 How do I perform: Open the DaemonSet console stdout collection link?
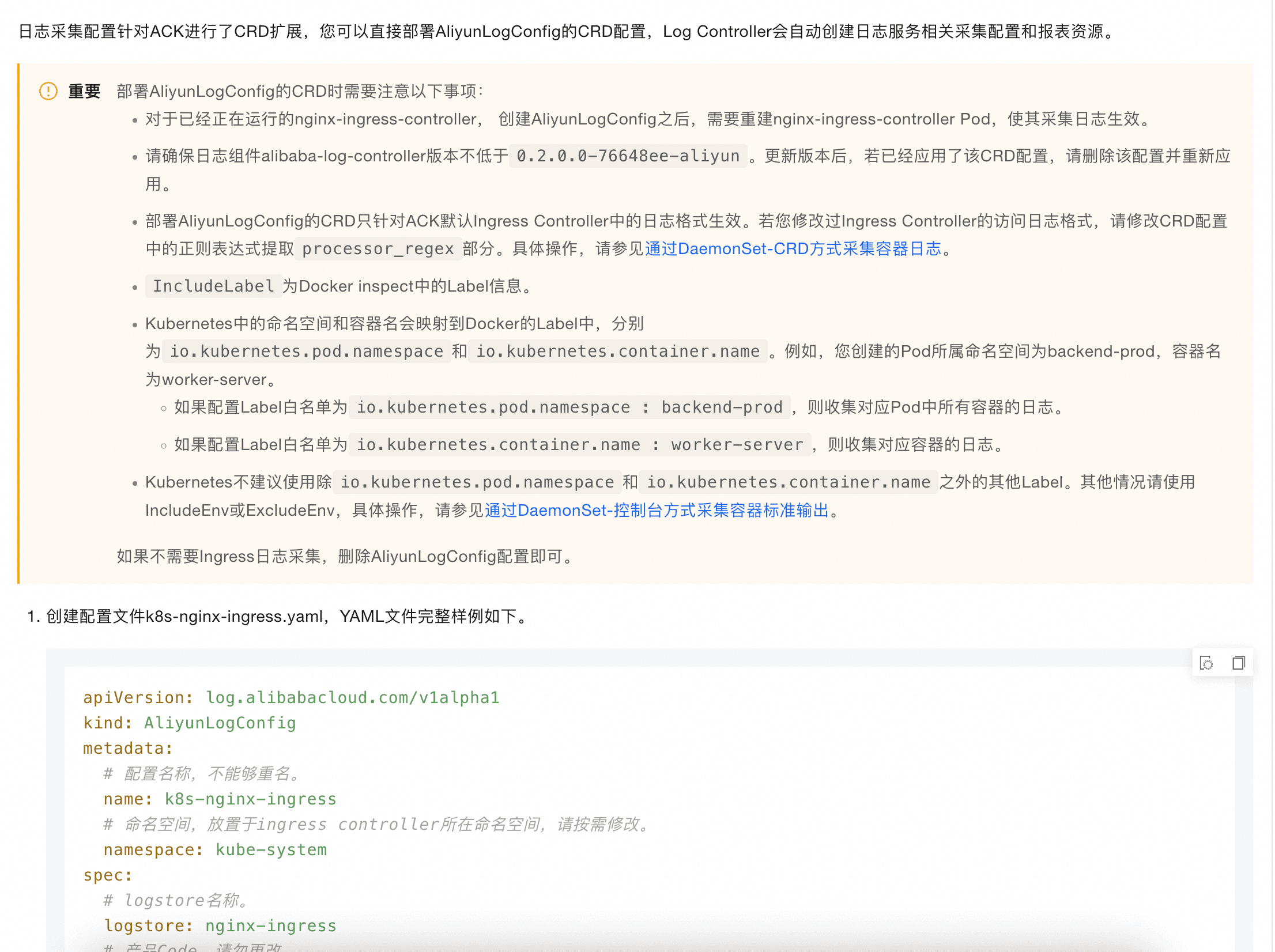[x=657, y=511]
